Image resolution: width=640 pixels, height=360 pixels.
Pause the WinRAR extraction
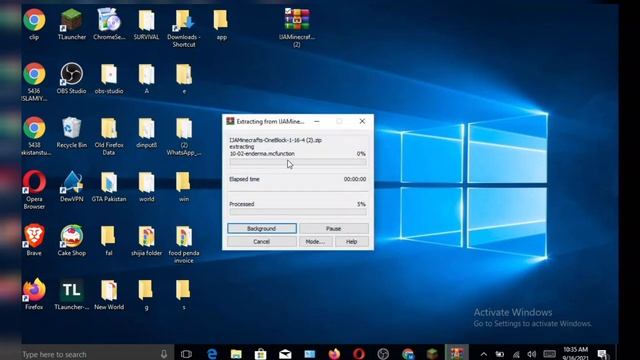click(333, 229)
